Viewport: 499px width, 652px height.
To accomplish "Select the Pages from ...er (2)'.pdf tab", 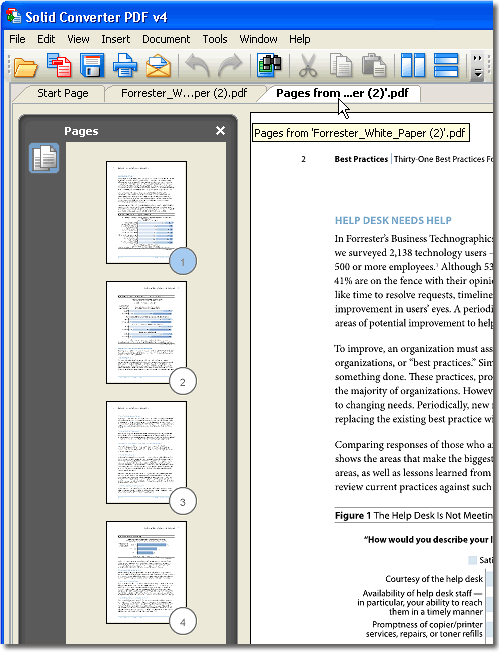I will [x=342, y=93].
